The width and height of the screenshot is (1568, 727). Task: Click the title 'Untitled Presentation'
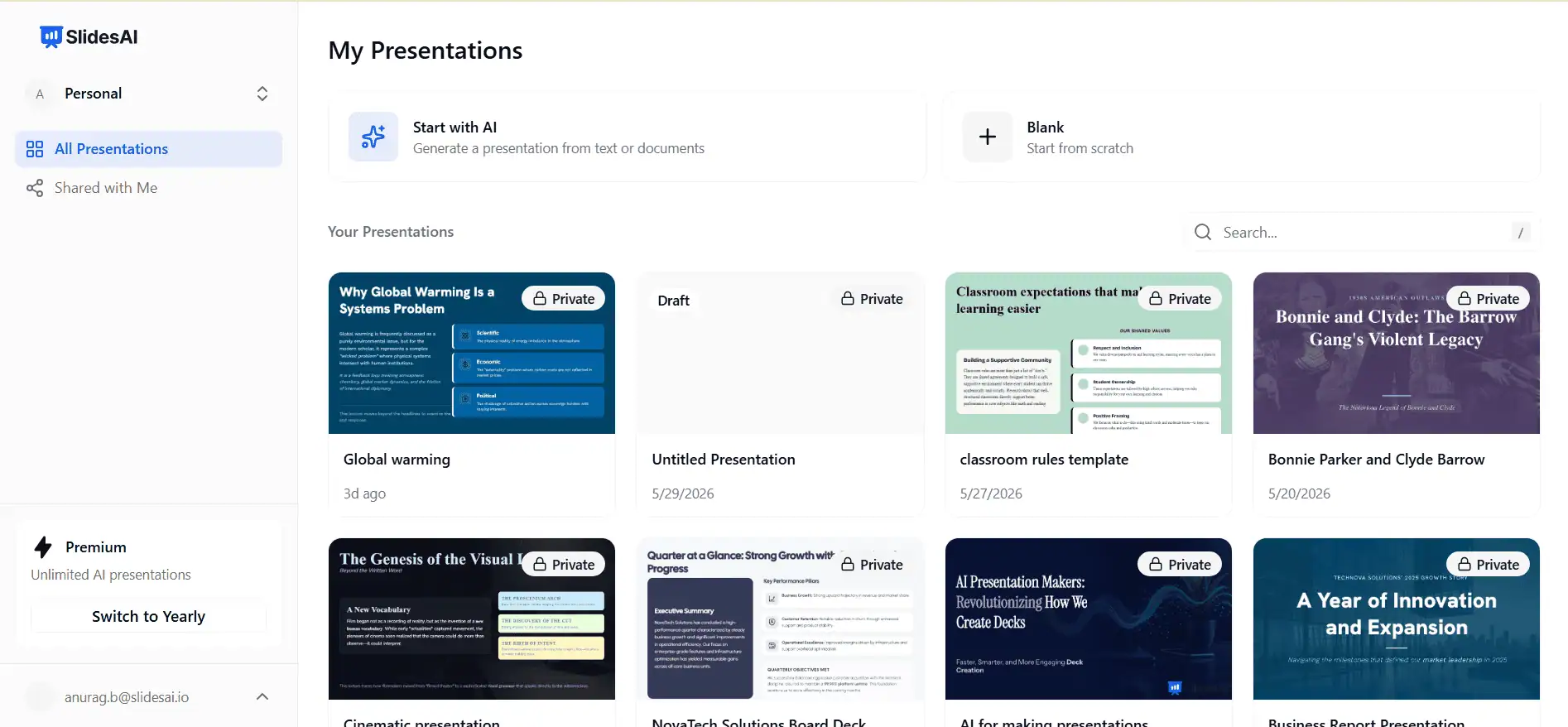[724, 460]
